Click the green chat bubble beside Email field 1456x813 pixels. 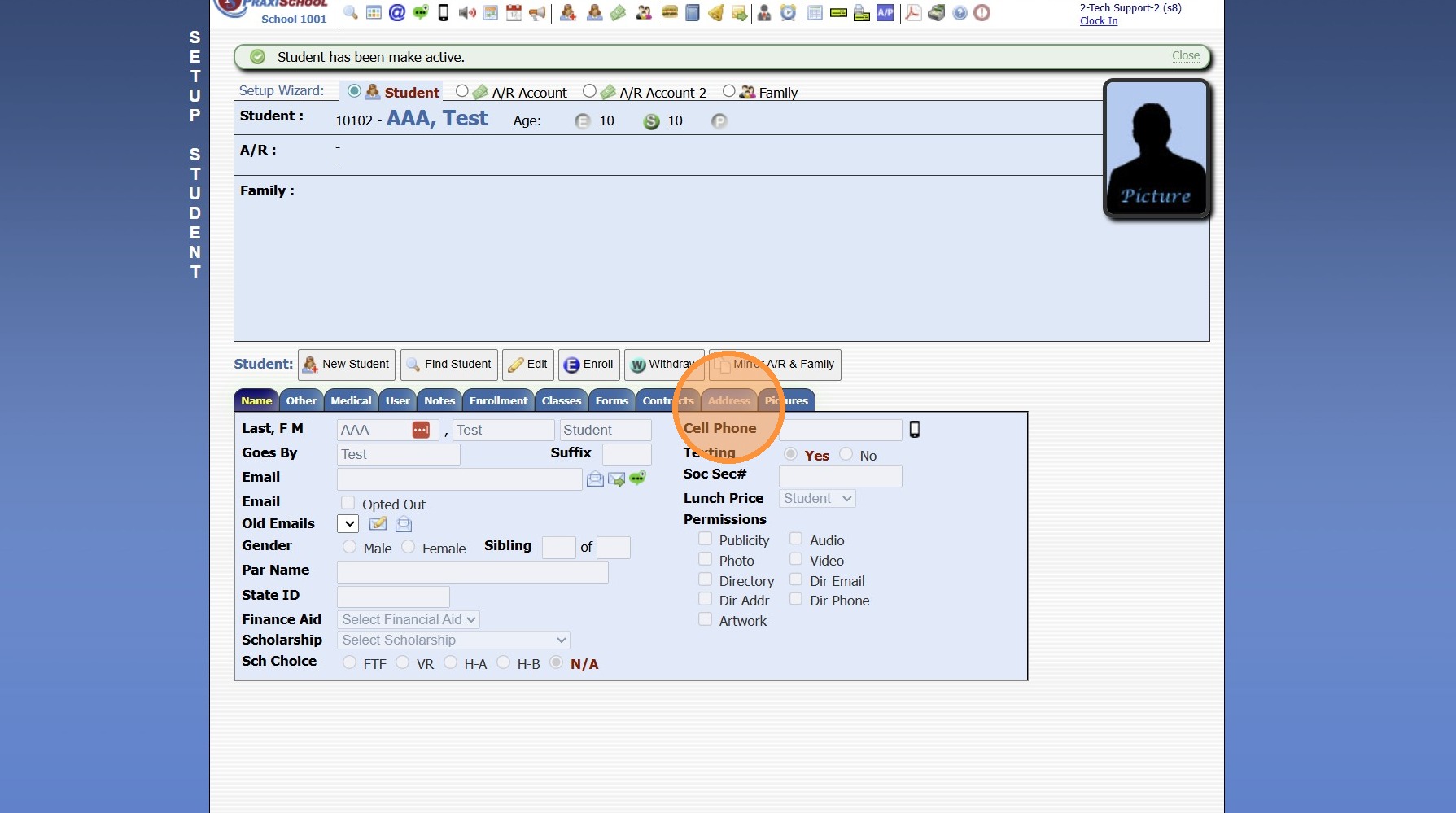click(637, 479)
